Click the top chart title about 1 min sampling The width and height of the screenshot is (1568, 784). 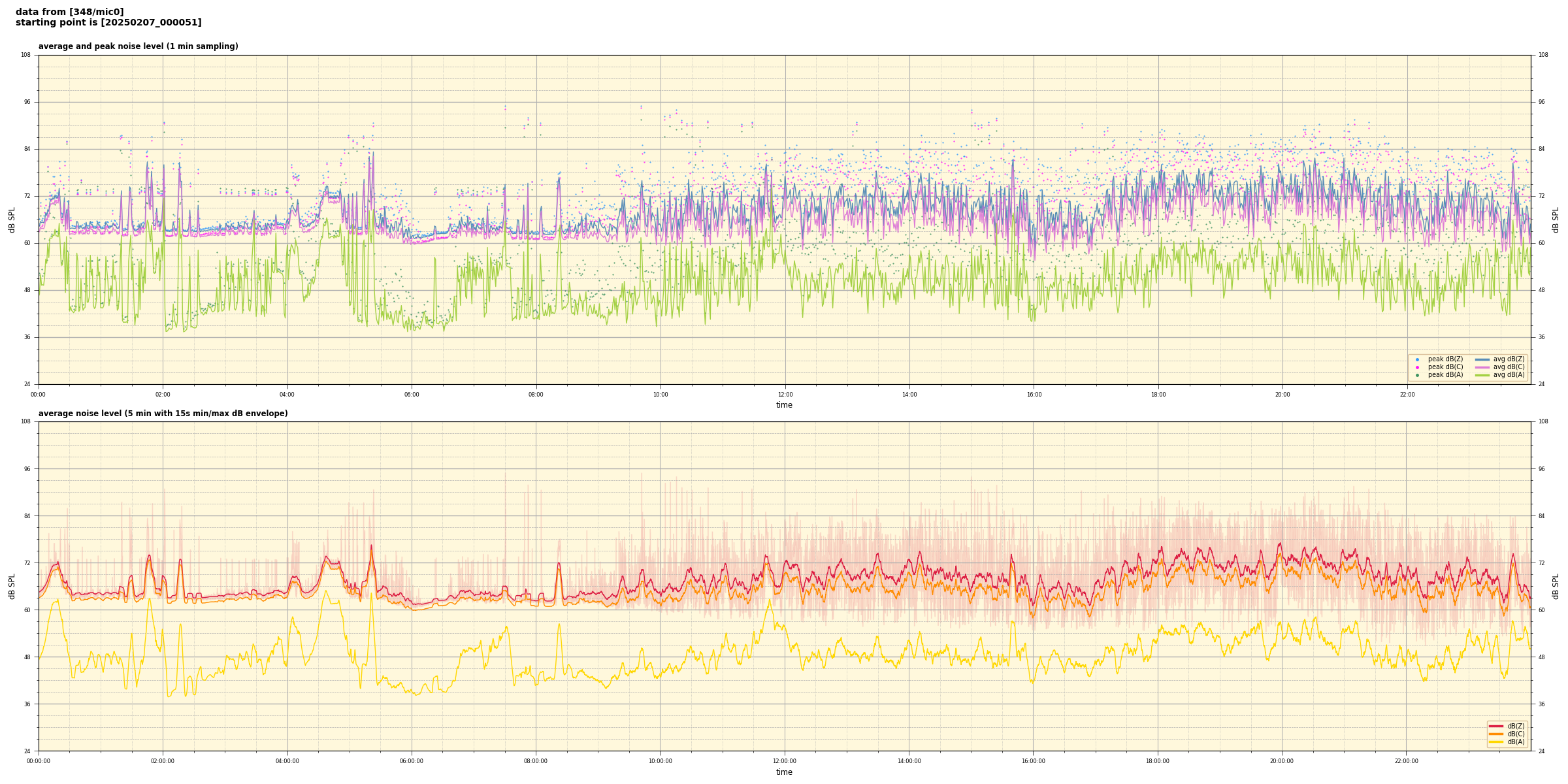pyautogui.click(x=138, y=46)
